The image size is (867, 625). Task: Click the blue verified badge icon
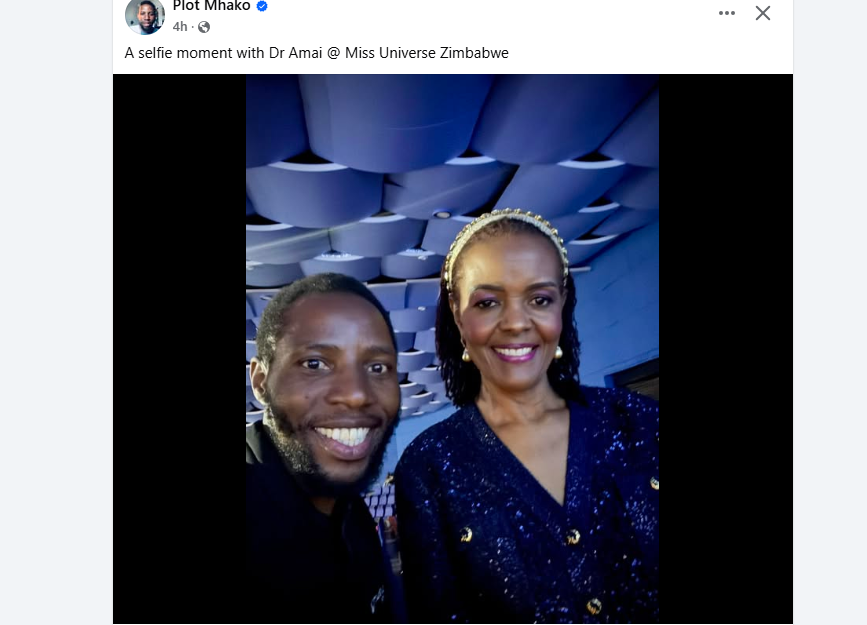coord(262,6)
